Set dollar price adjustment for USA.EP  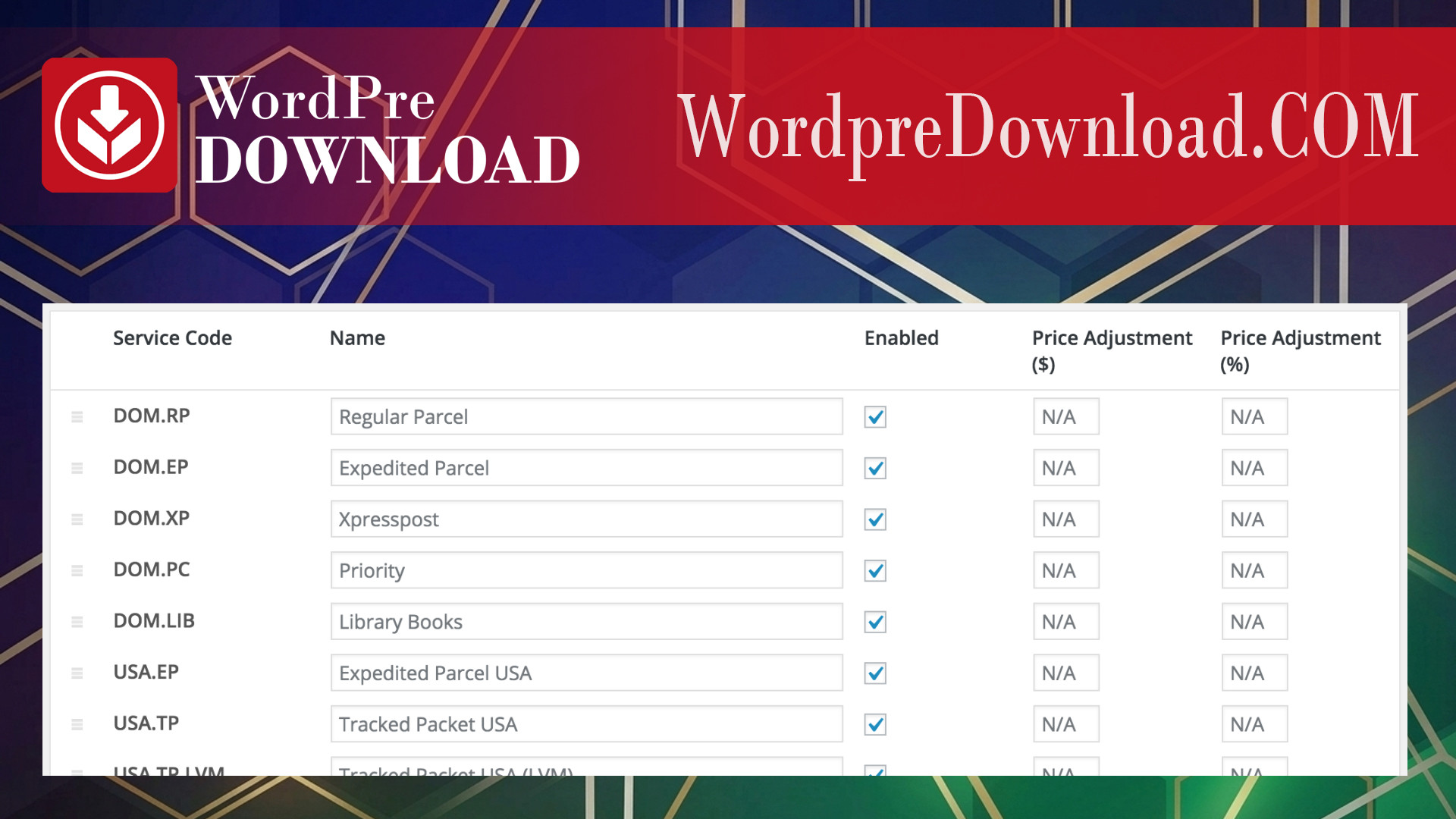tap(1065, 673)
